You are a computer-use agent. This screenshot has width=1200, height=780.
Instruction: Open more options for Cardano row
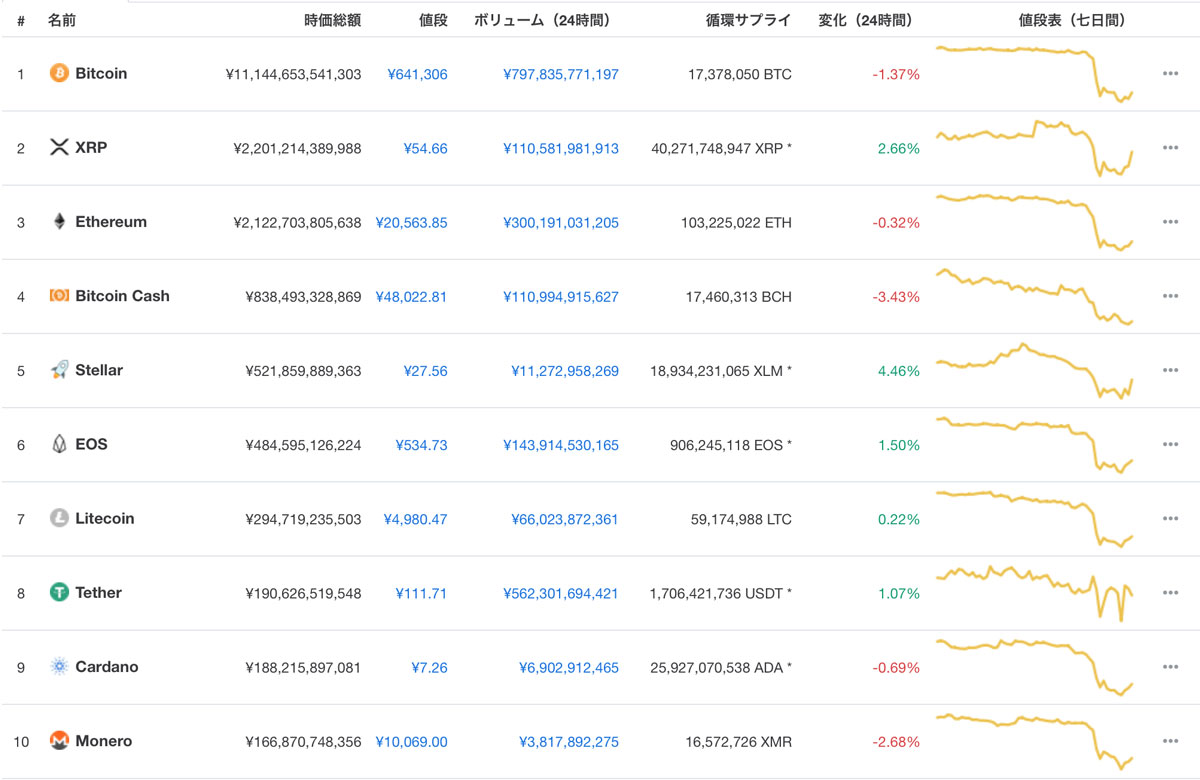1170,667
